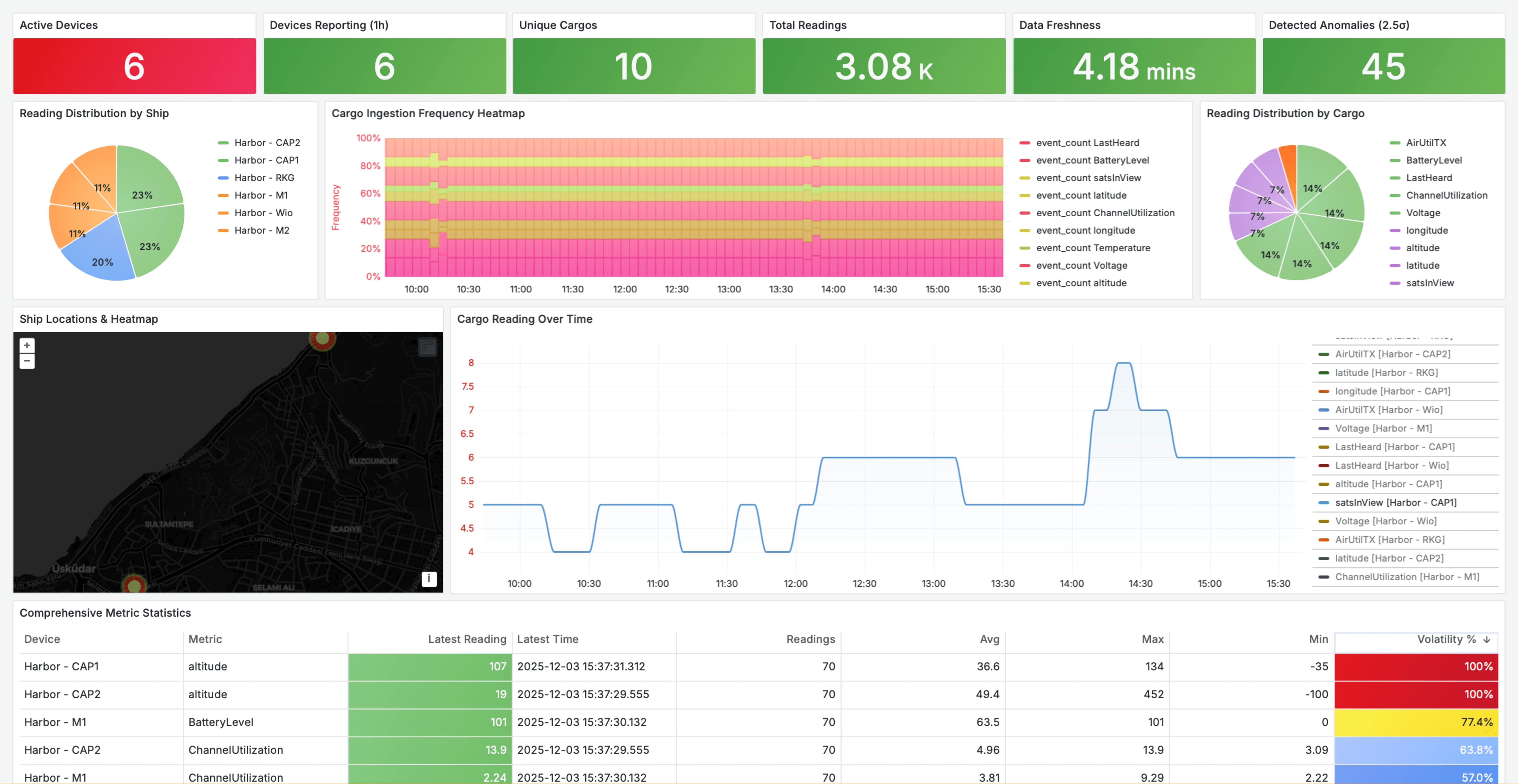This screenshot has height=784, width=1518.
Task: Click the Volatility % sort arrow icon
Action: [x=1487, y=640]
